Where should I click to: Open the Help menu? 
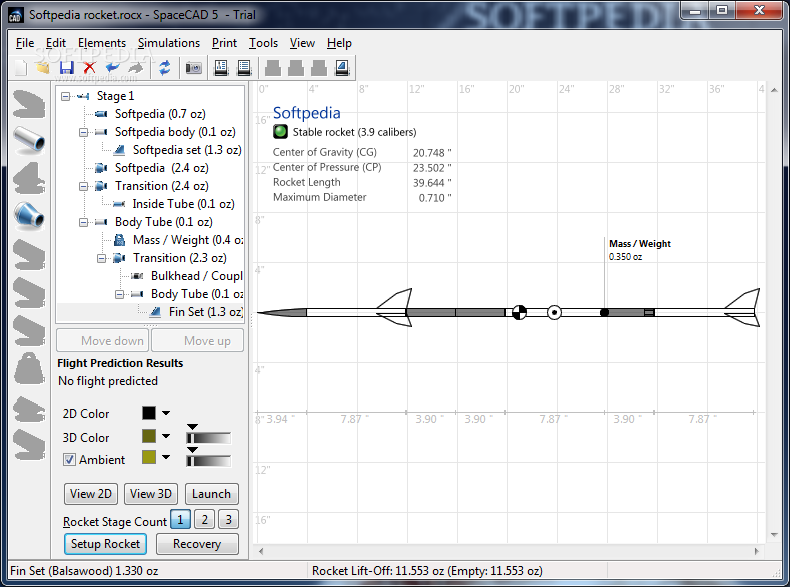(x=339, y=43)
